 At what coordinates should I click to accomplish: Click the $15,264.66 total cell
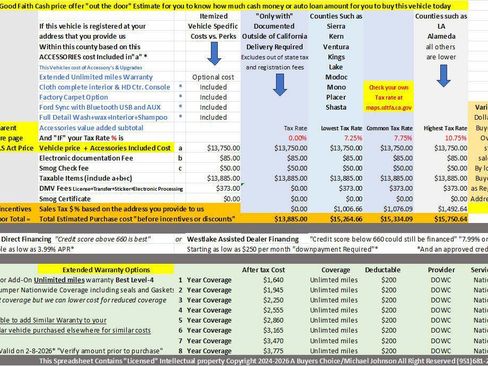click(x=346, y=219)
